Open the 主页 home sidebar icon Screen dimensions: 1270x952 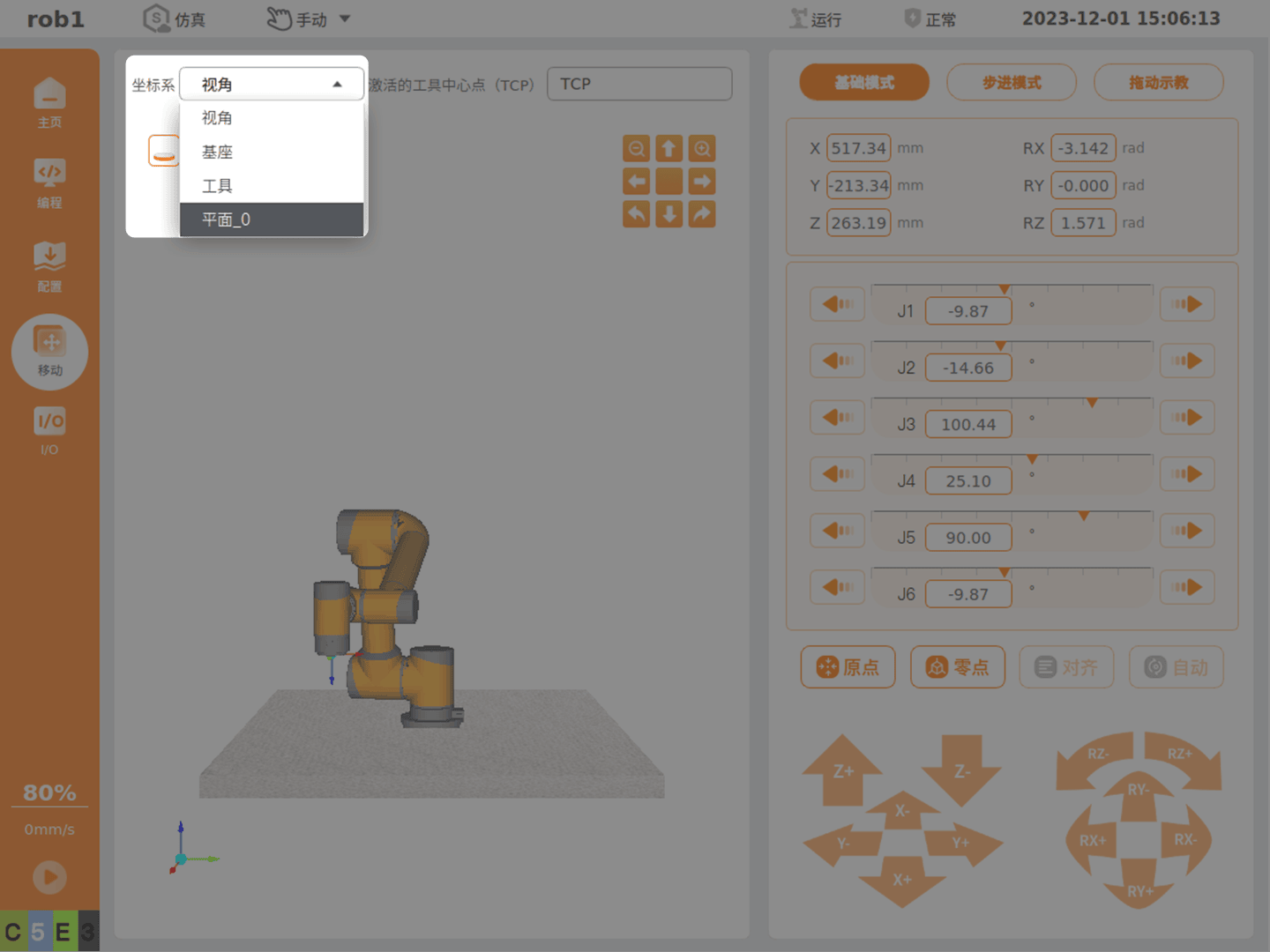[x=49, y=102]
